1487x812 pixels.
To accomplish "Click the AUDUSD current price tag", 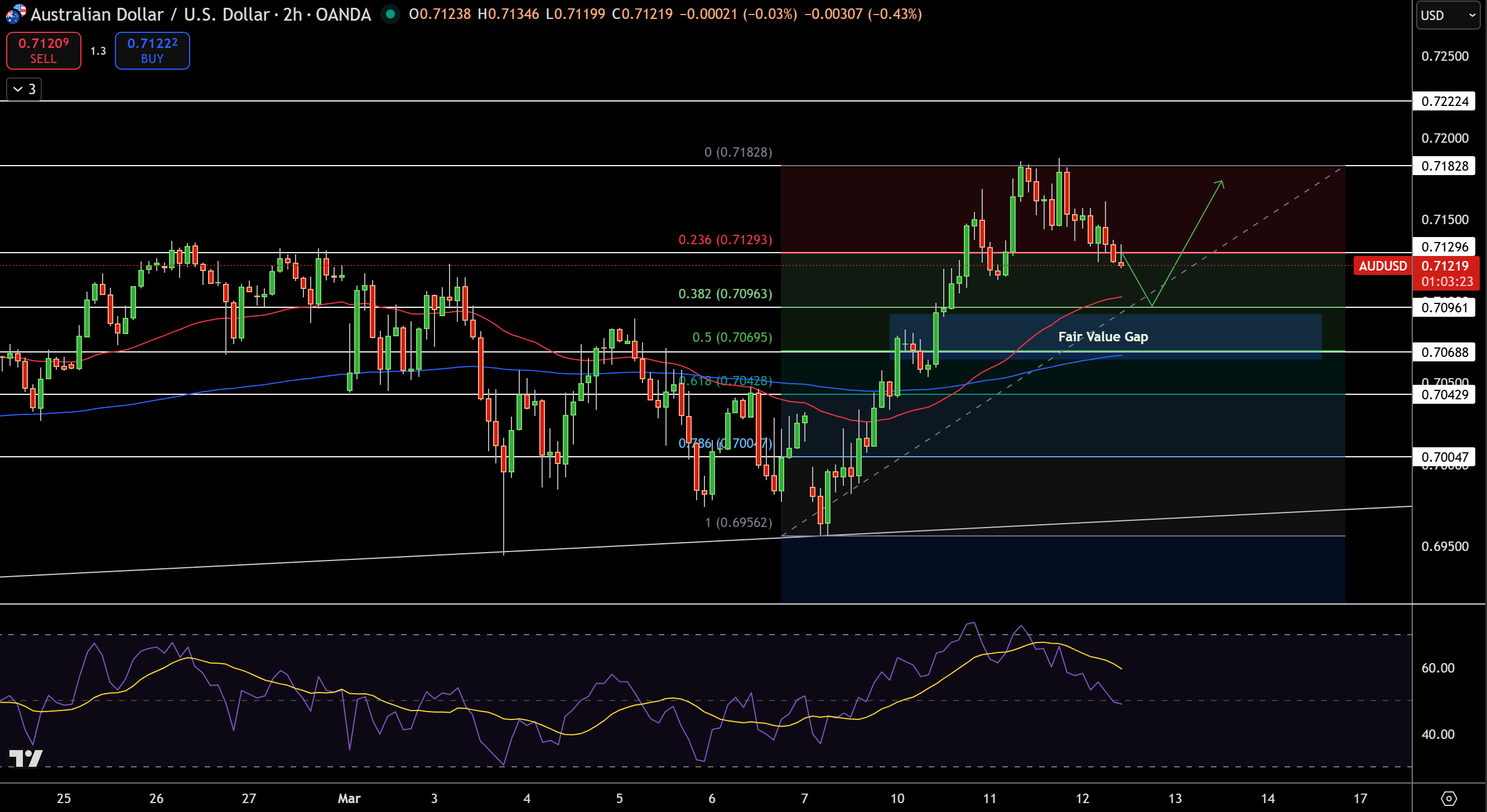I will [x=1383, y=265].
